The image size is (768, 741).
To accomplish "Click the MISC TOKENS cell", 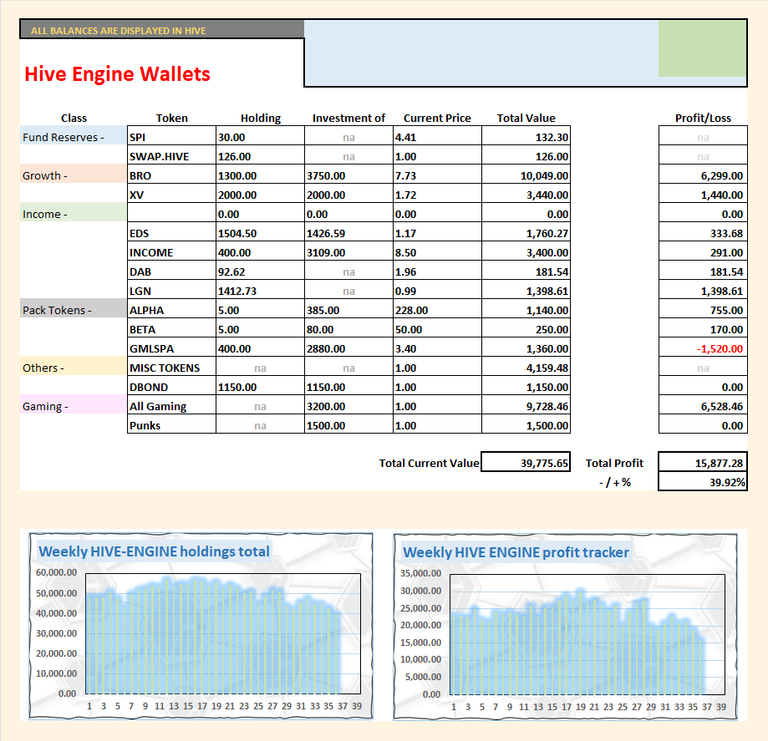I will tap(171, 368).
